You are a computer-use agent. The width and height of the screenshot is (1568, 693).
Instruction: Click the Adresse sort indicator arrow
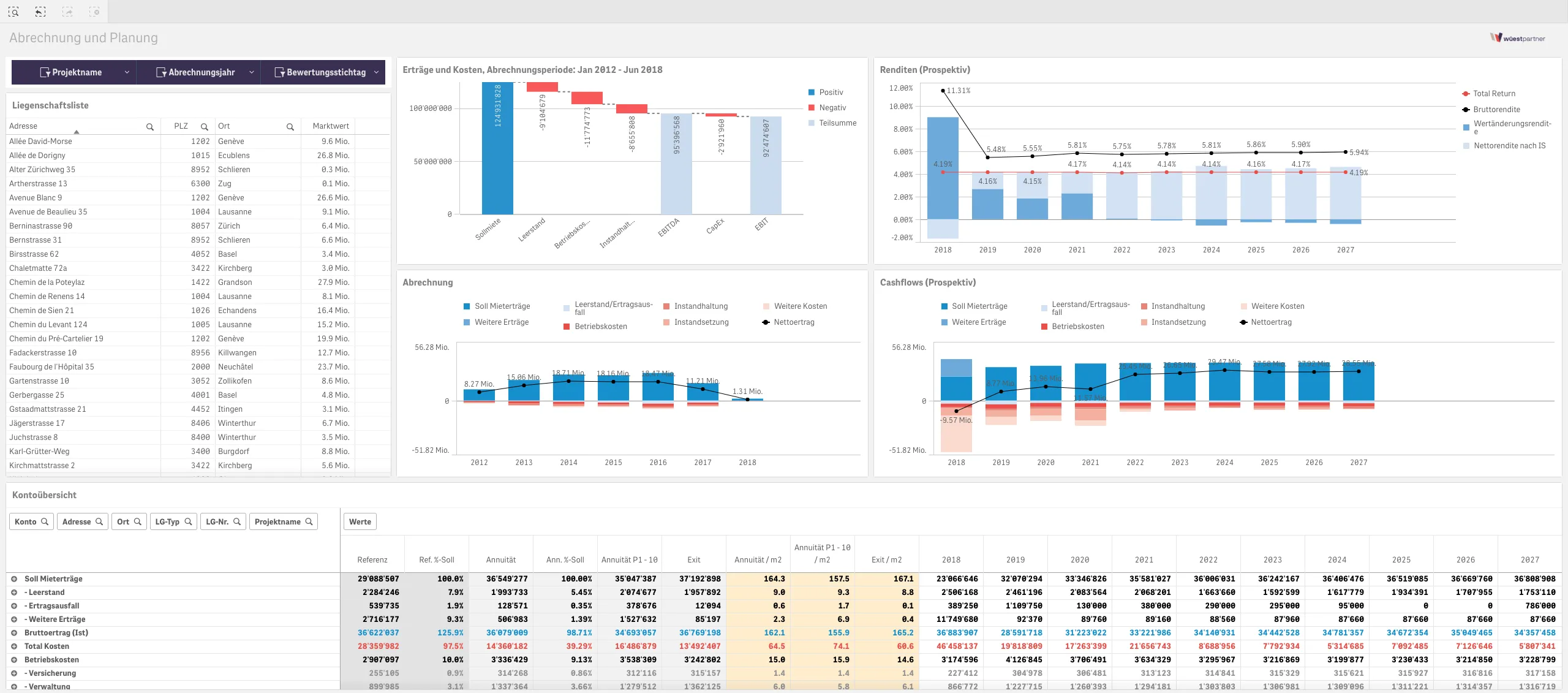coord(77,132)
